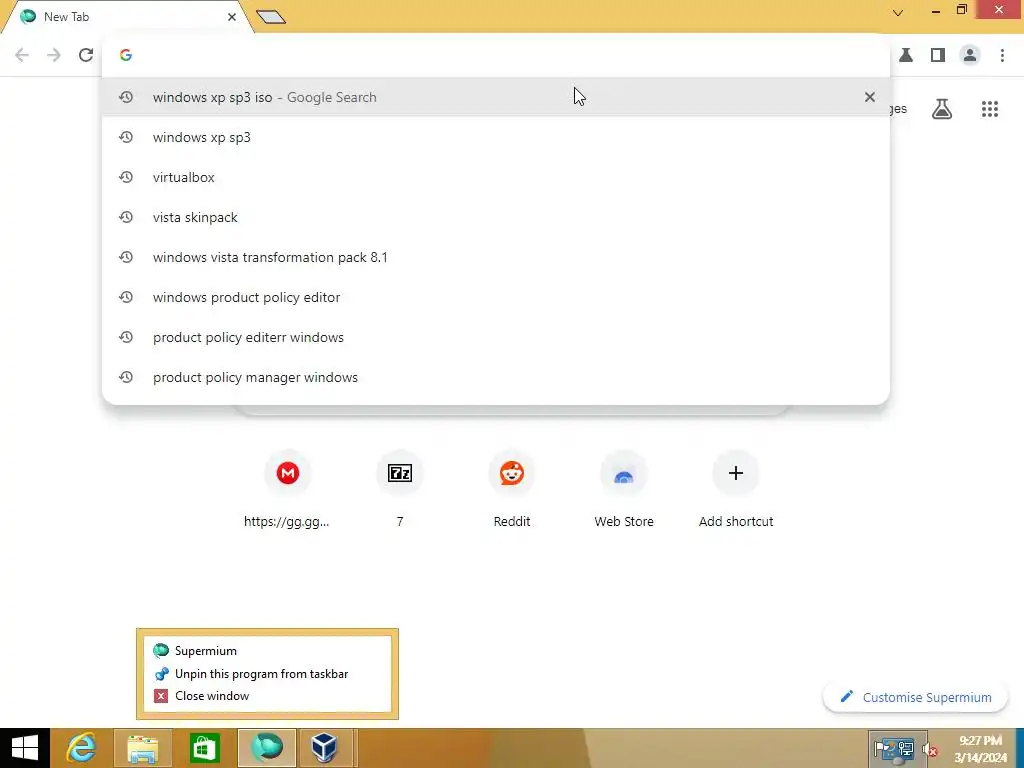
Task: Click the Google G icon in the address bar
Action: 126,56
